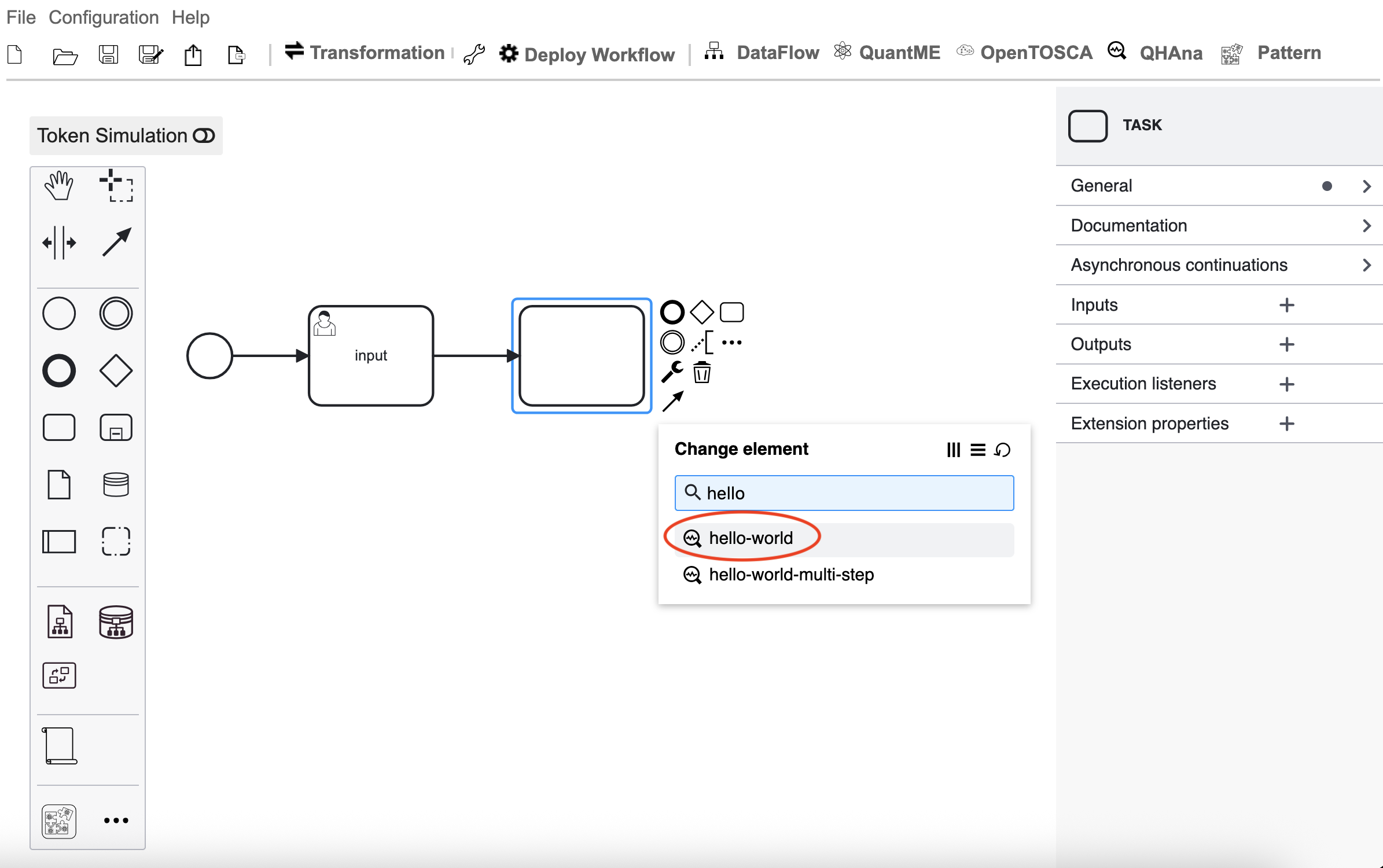Screen dimensions: 1383x868
Task: Select the lasso tool in palette
Action: [x=116, y=186]
